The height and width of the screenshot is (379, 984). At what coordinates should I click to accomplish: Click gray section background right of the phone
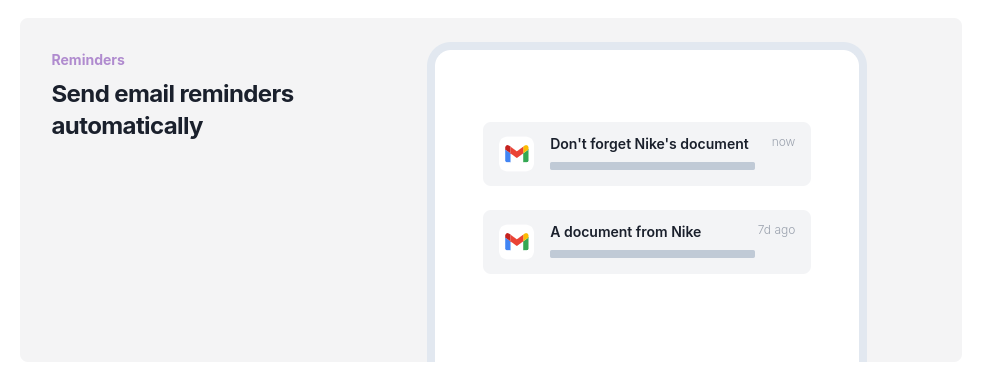pyautogui.click(x=913, y=188)
